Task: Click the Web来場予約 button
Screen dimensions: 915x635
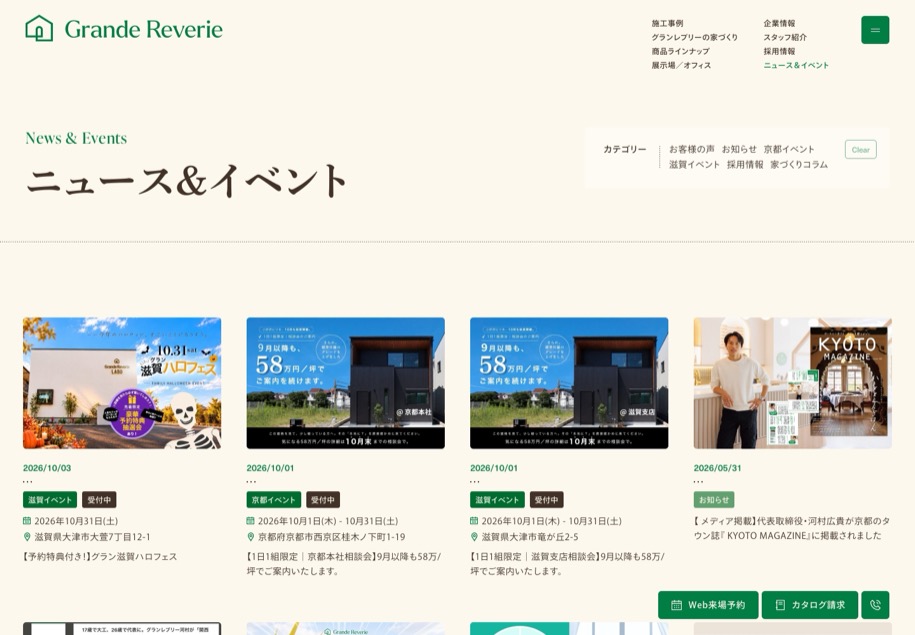Action: [708, 605]
